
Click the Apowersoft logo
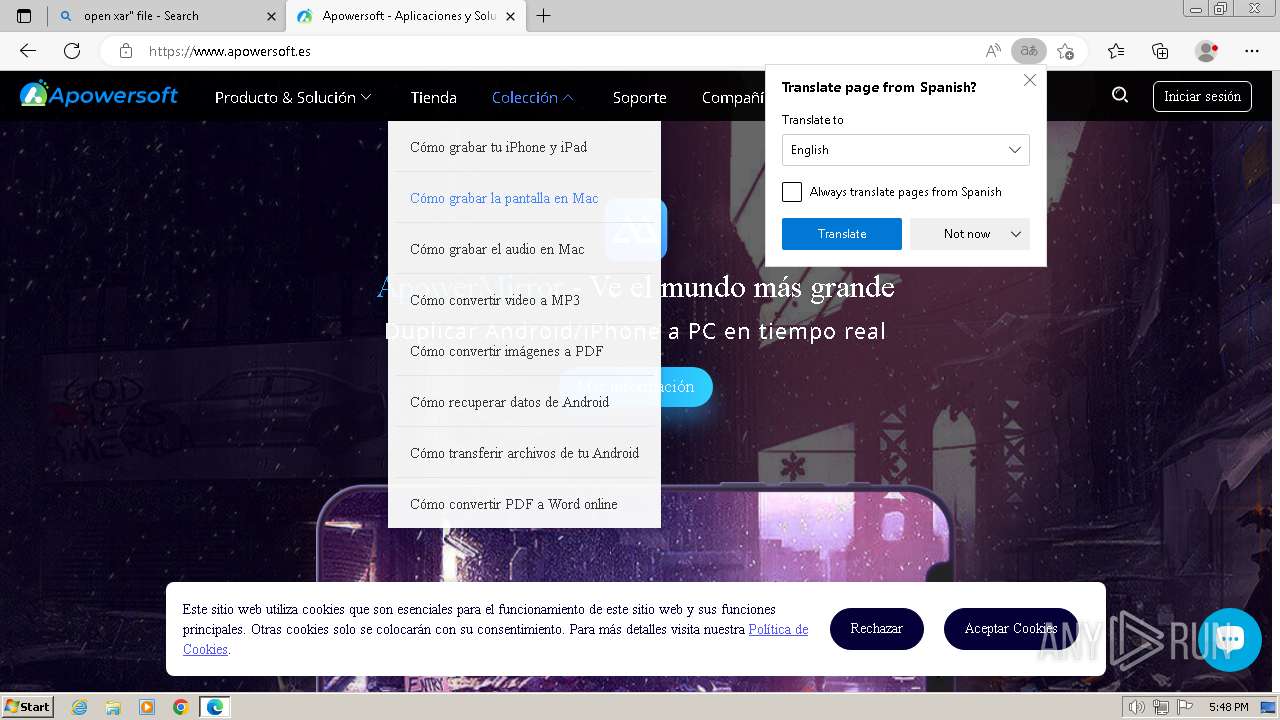pos(99,95)
